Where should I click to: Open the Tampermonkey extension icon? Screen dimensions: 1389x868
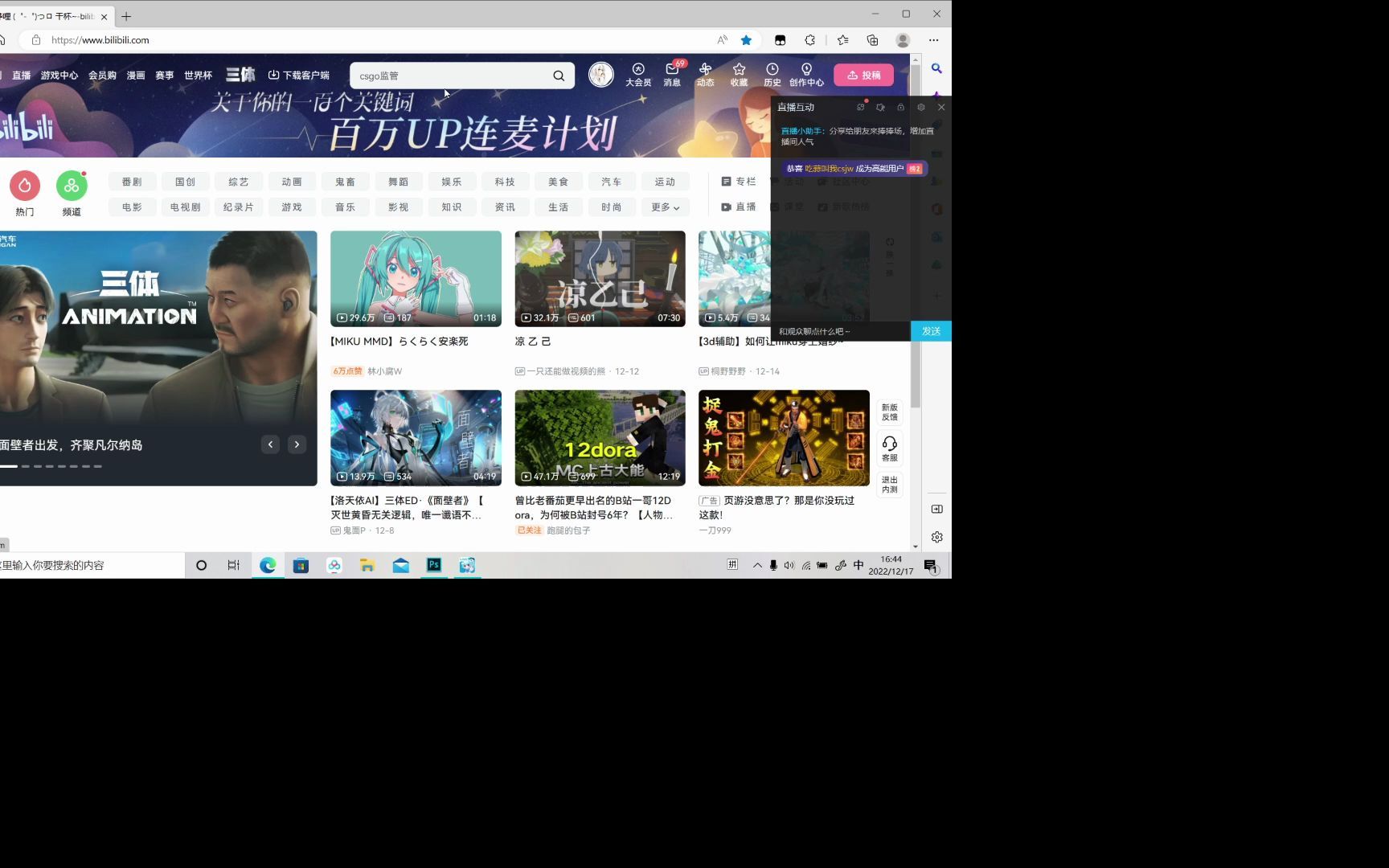pyautogui.click(x=780, y=40)
